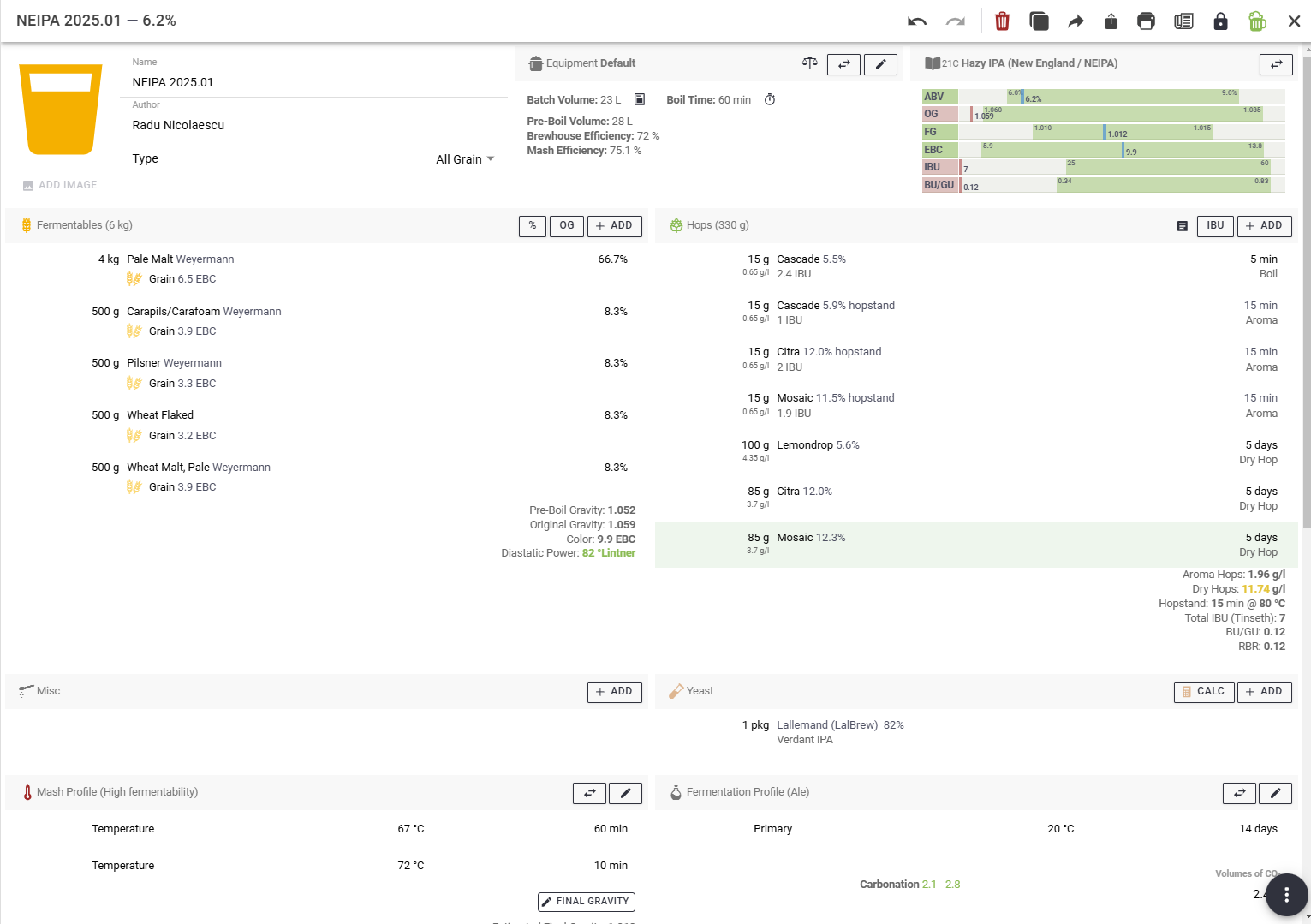Toggle the fermentables percent view button
This screenshot has width=1311, height=924.
click(533, 226)
